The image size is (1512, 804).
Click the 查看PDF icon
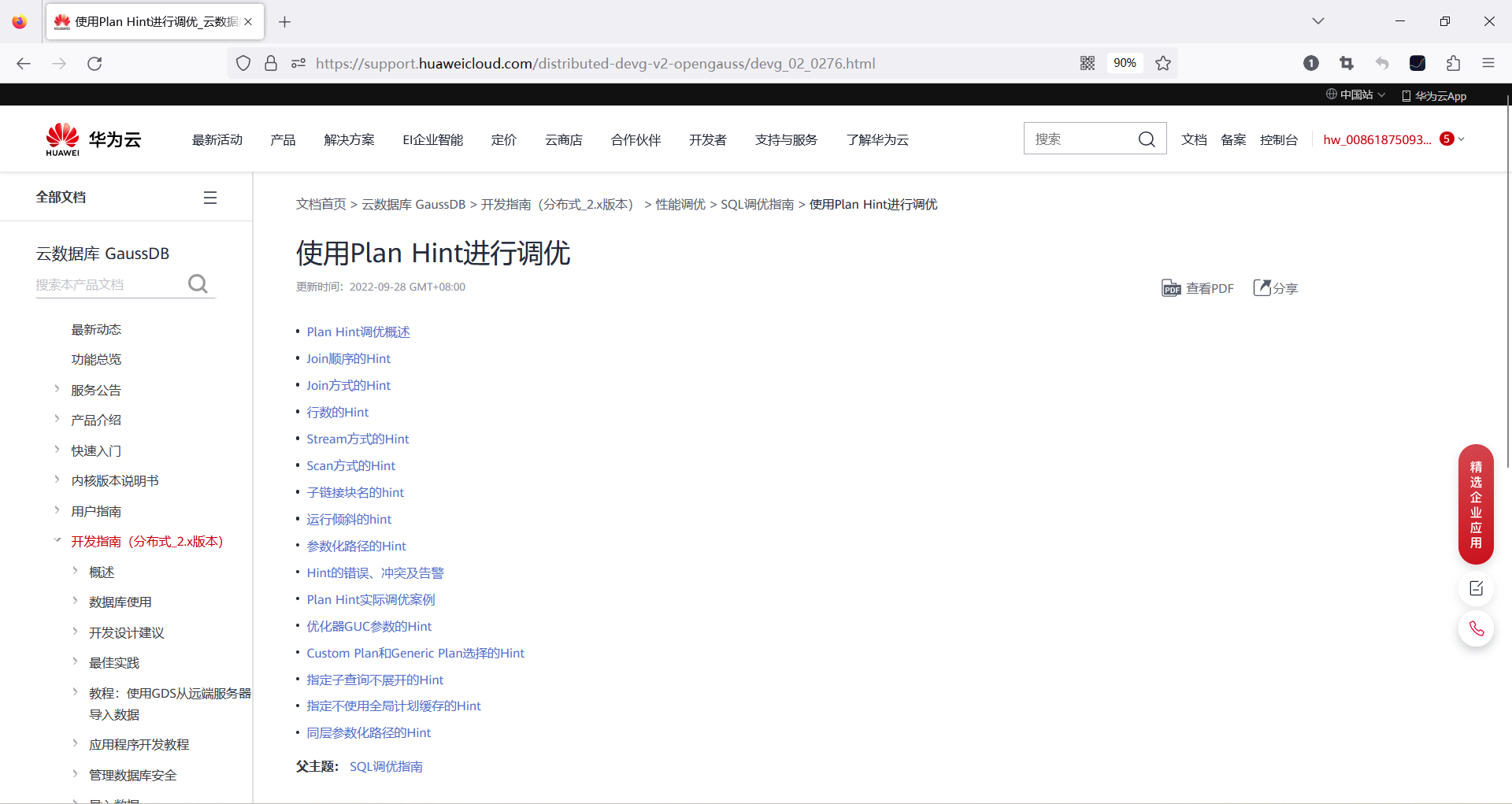[1172, 287]
